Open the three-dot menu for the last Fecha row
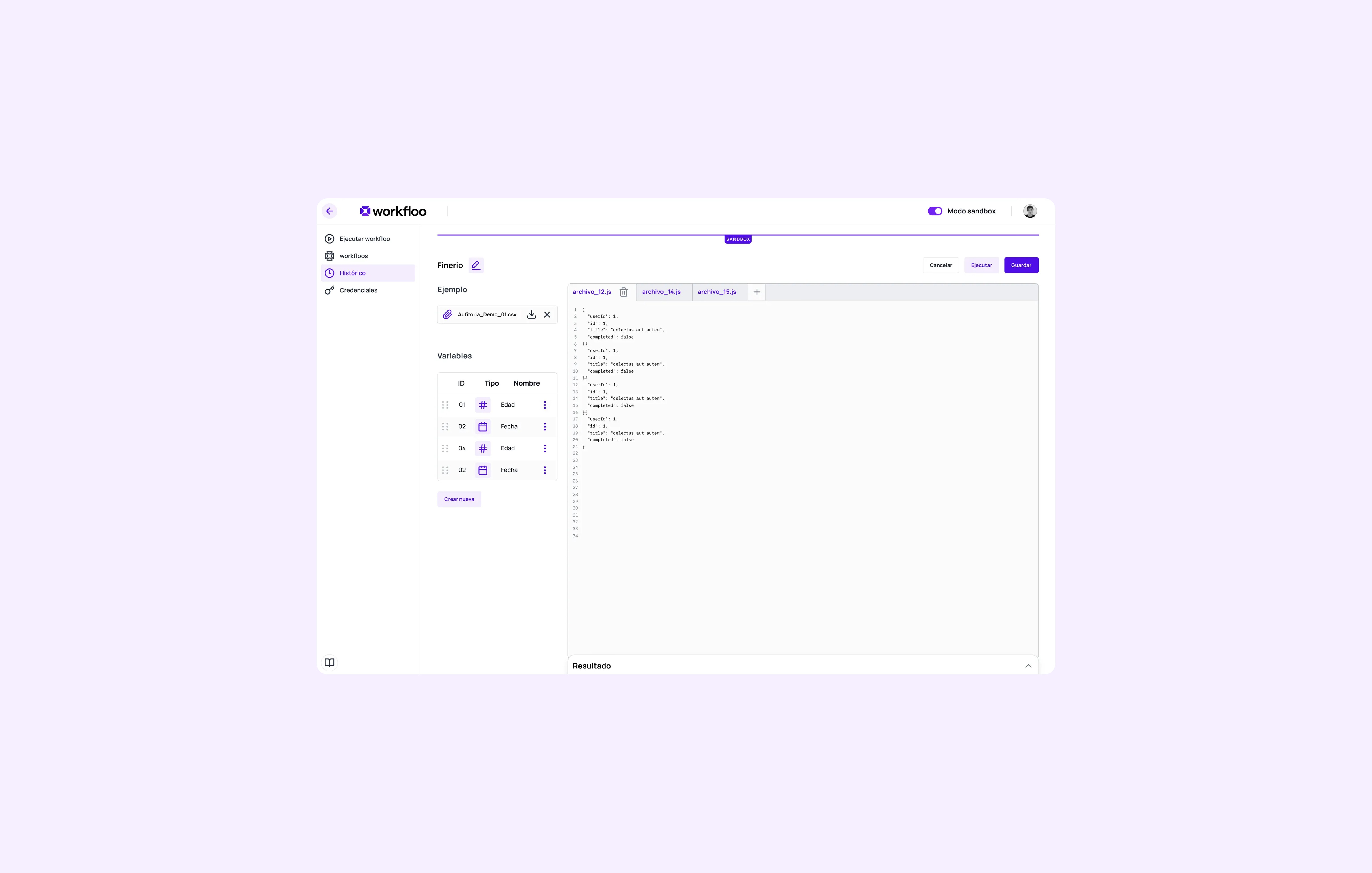The image size is (1372, 873). tap(545, 470)
